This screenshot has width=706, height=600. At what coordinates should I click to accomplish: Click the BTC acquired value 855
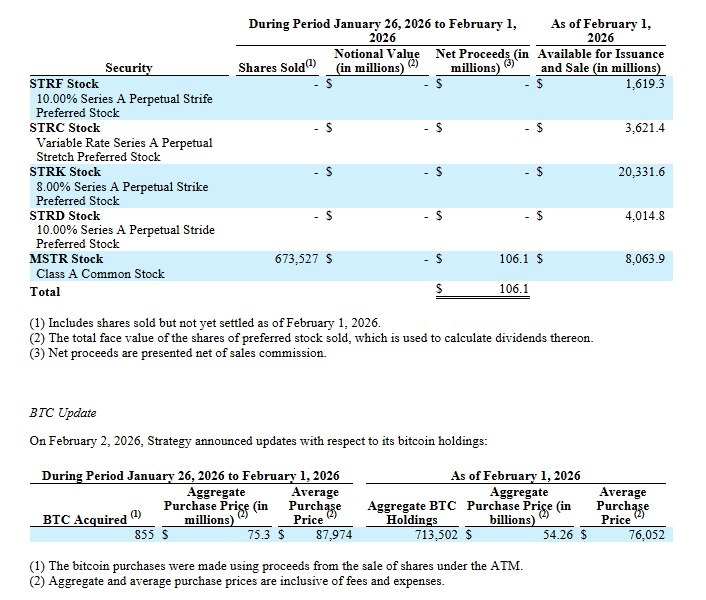(x=144, y=535)
